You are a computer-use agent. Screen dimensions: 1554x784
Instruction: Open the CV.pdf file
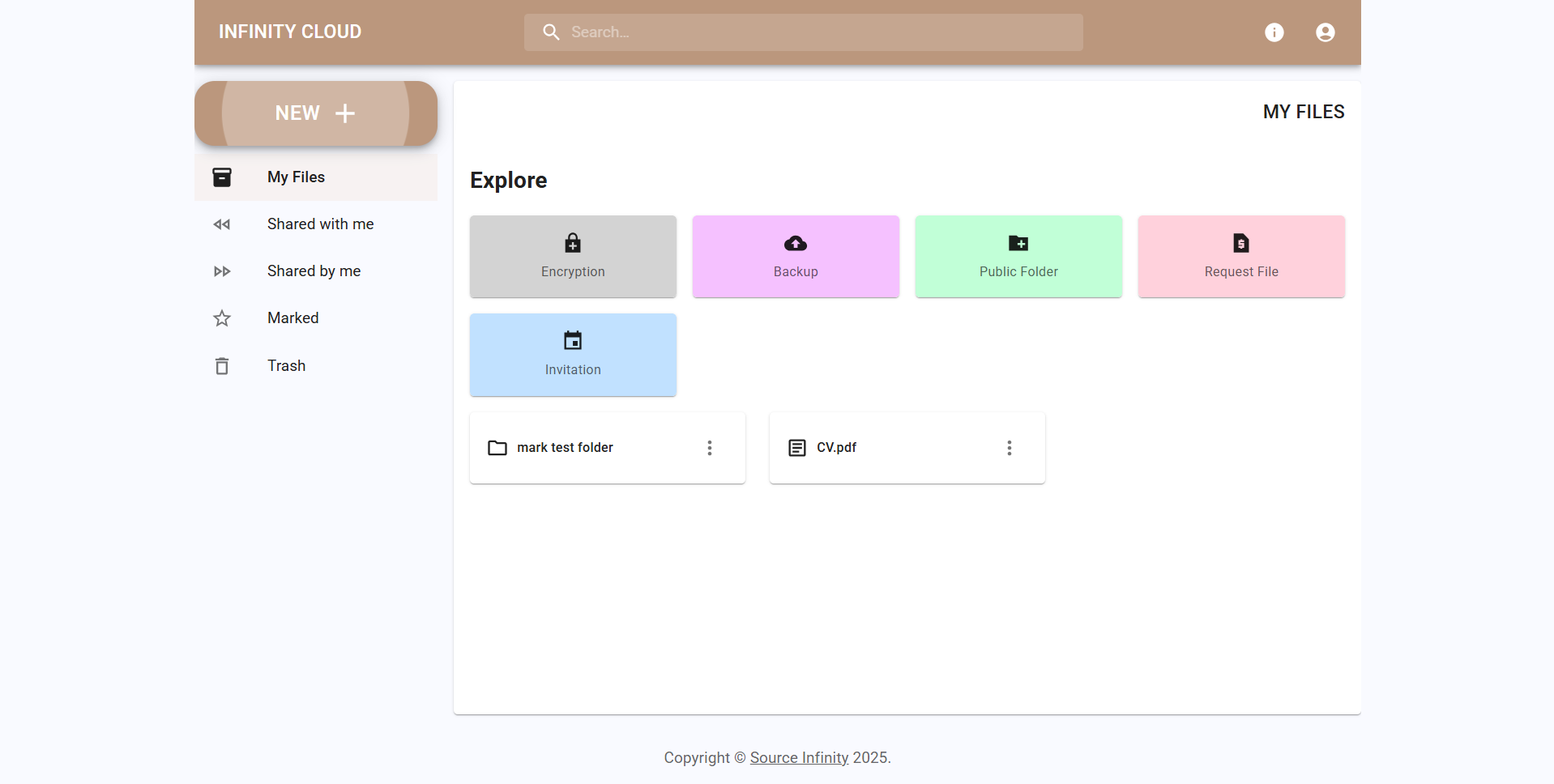click(836, 448)
